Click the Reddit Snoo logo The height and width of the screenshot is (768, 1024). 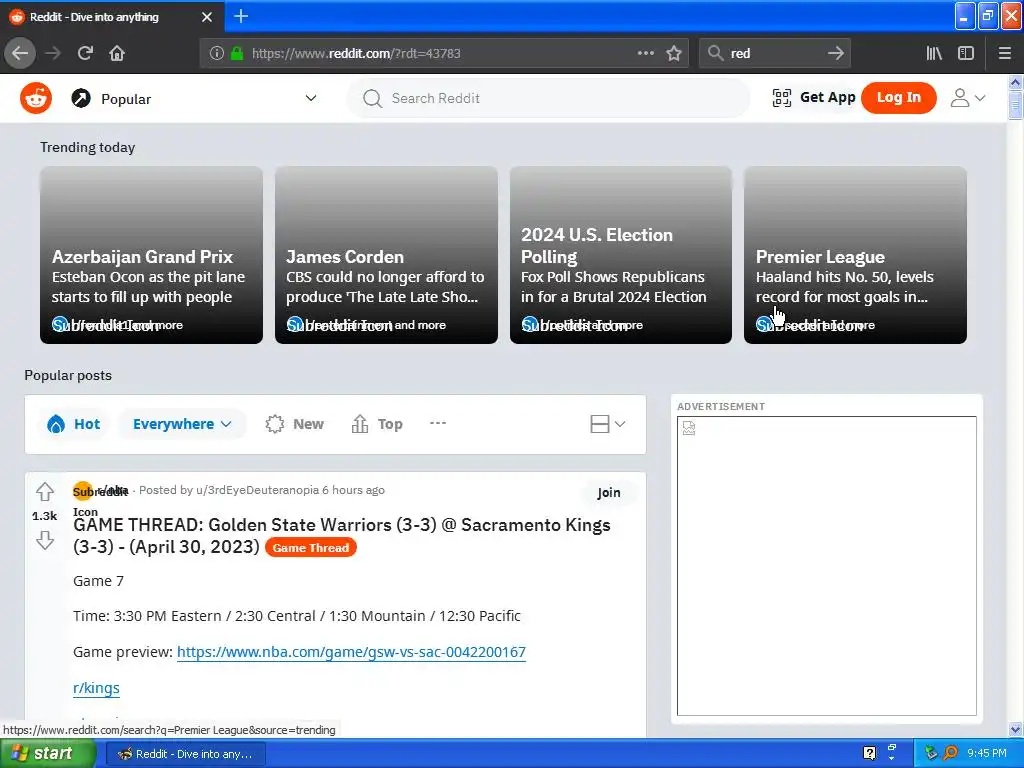pos(36,99)
